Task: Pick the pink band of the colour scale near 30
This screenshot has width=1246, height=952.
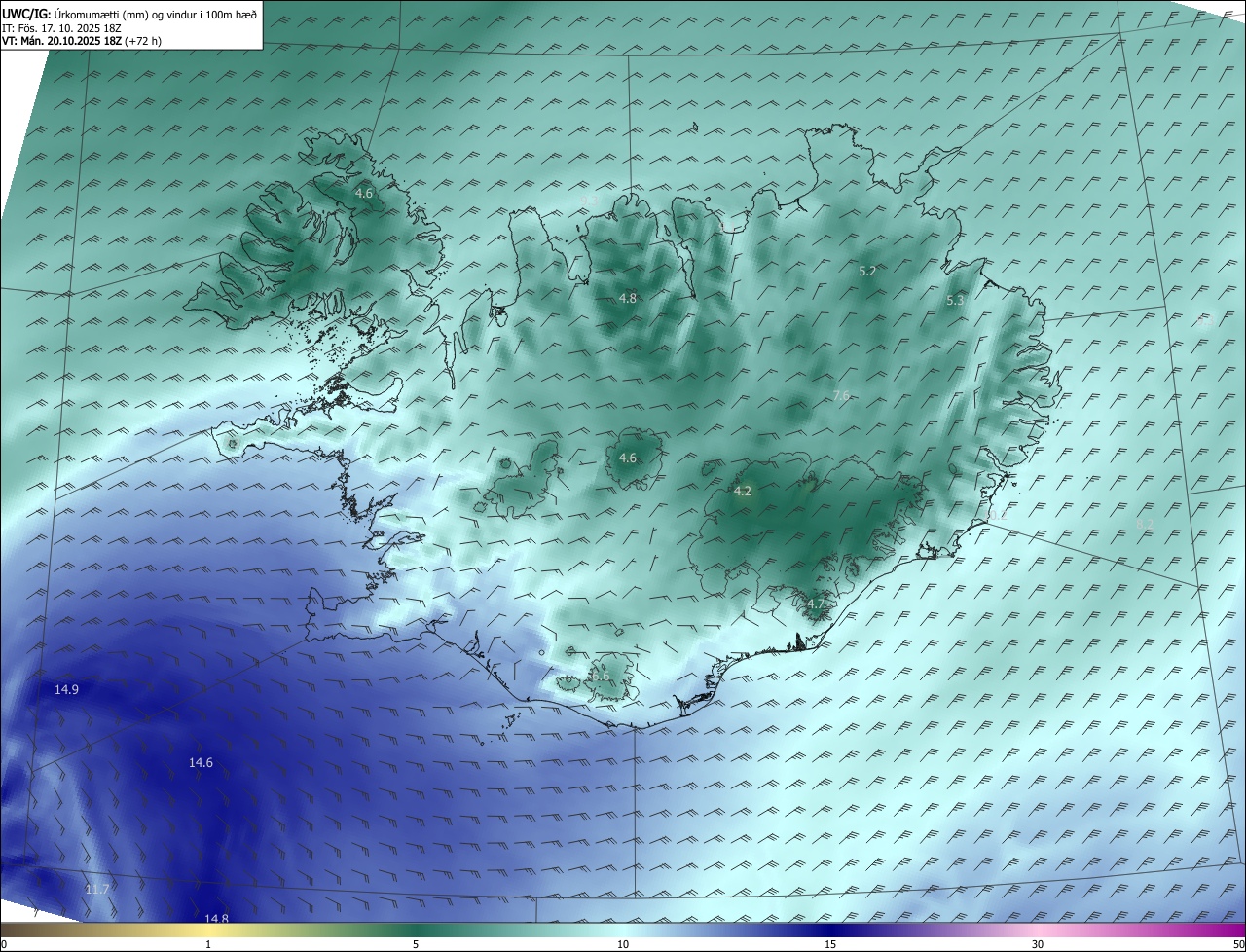Action: (1038, 931)
